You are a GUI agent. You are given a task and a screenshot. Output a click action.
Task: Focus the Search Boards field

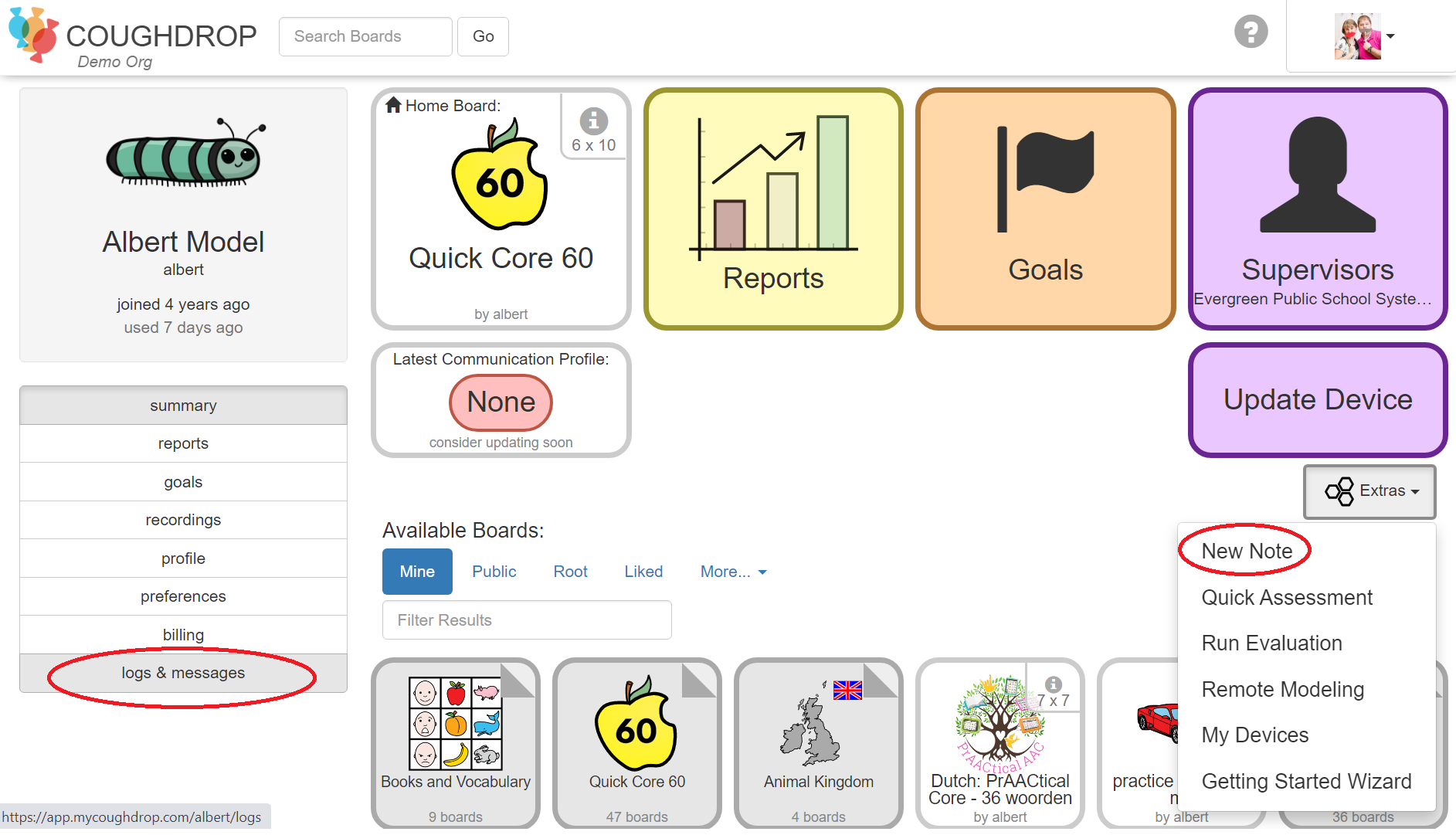[365, 36]
